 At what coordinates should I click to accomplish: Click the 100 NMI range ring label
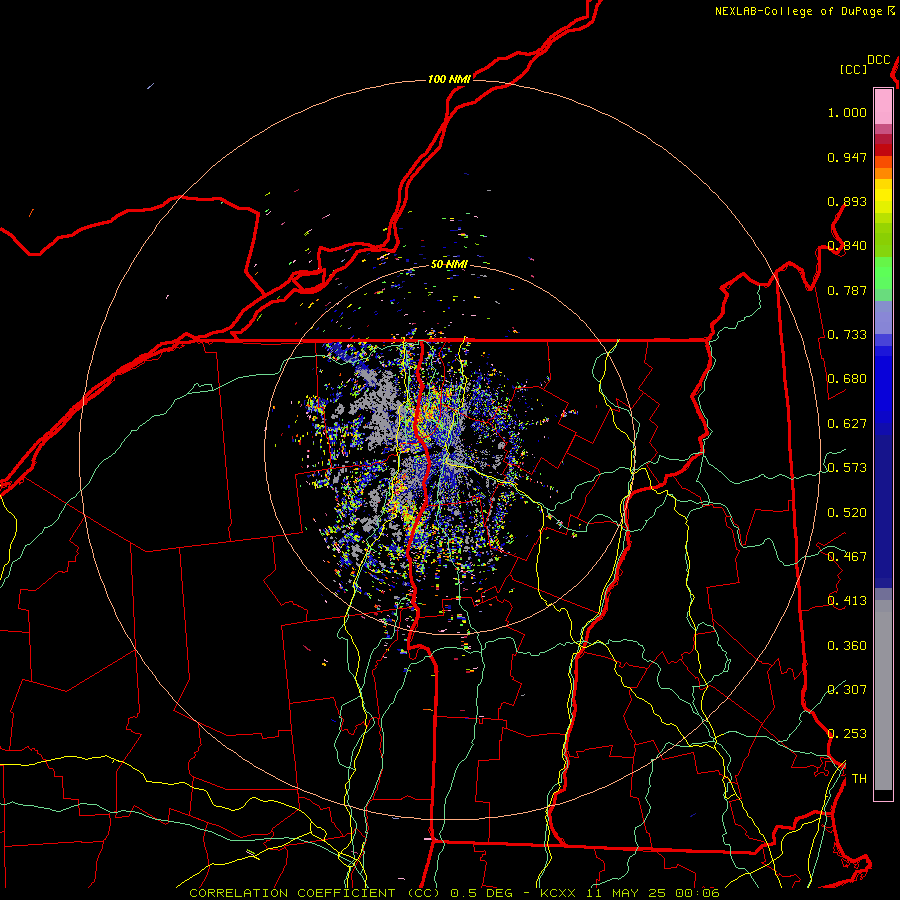point(449,79)
